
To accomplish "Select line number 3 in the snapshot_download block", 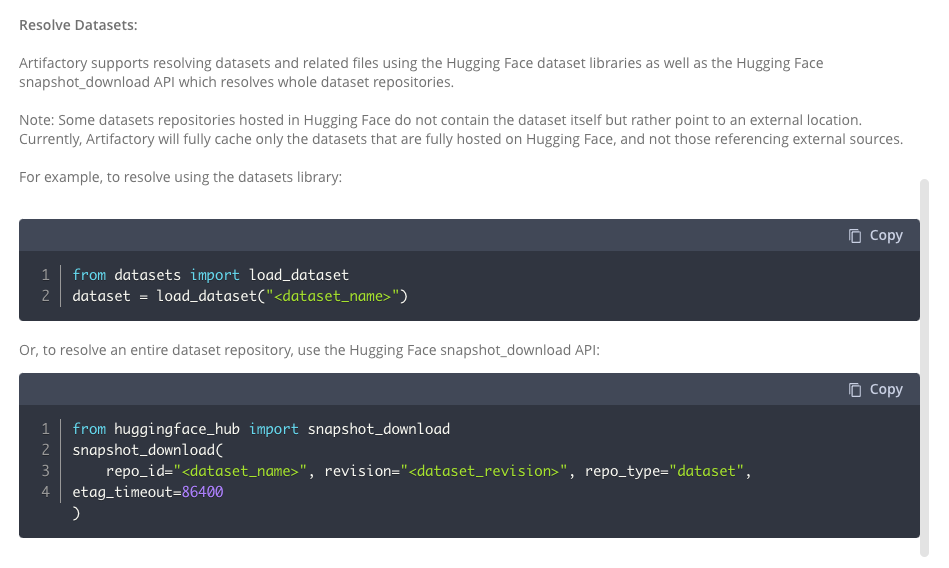I will coord(45,471).
